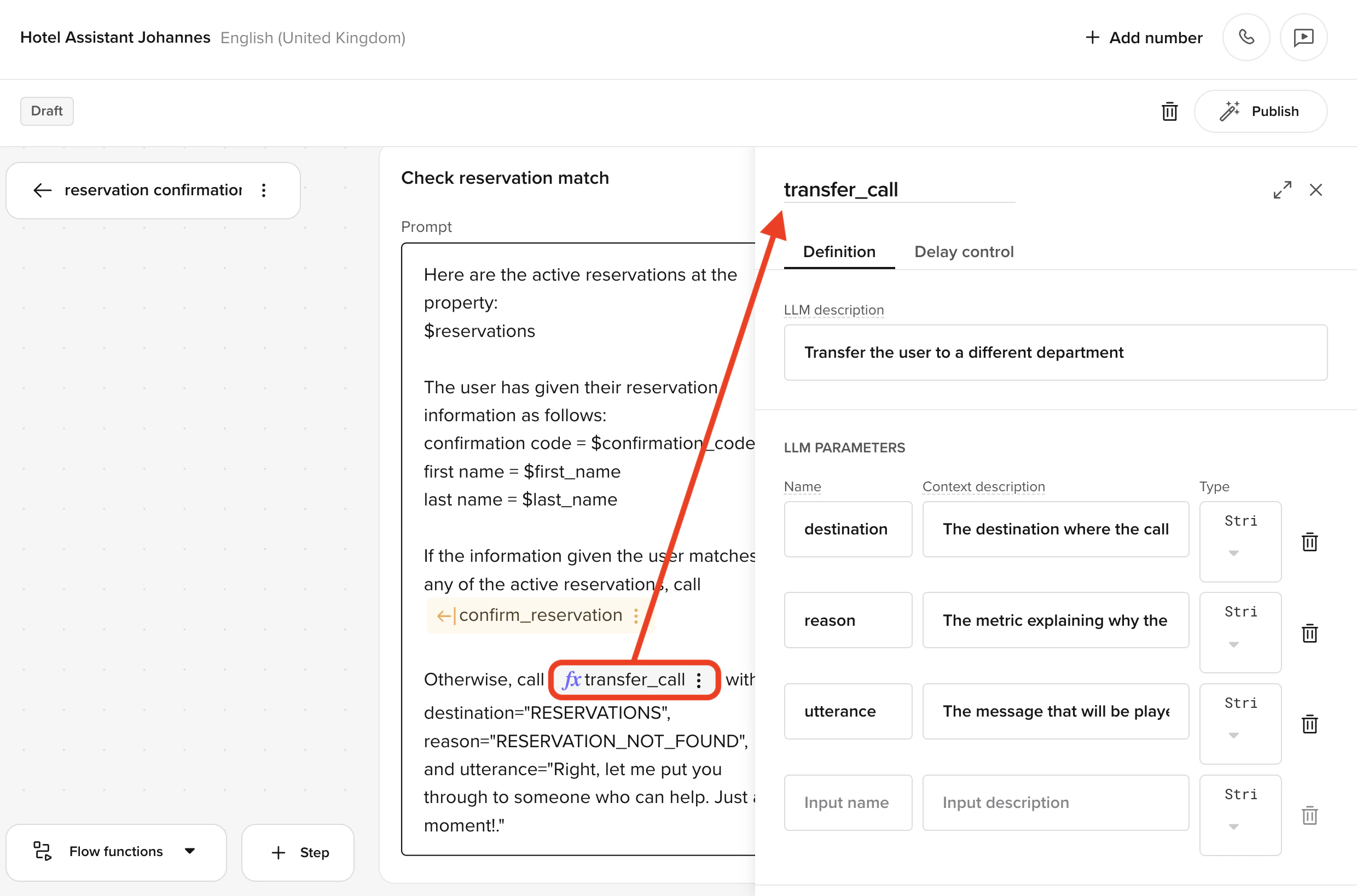This screenshot has width=1357, height=896.
Task: Switch to the Delay control tab
Action: tap(964, 252)
